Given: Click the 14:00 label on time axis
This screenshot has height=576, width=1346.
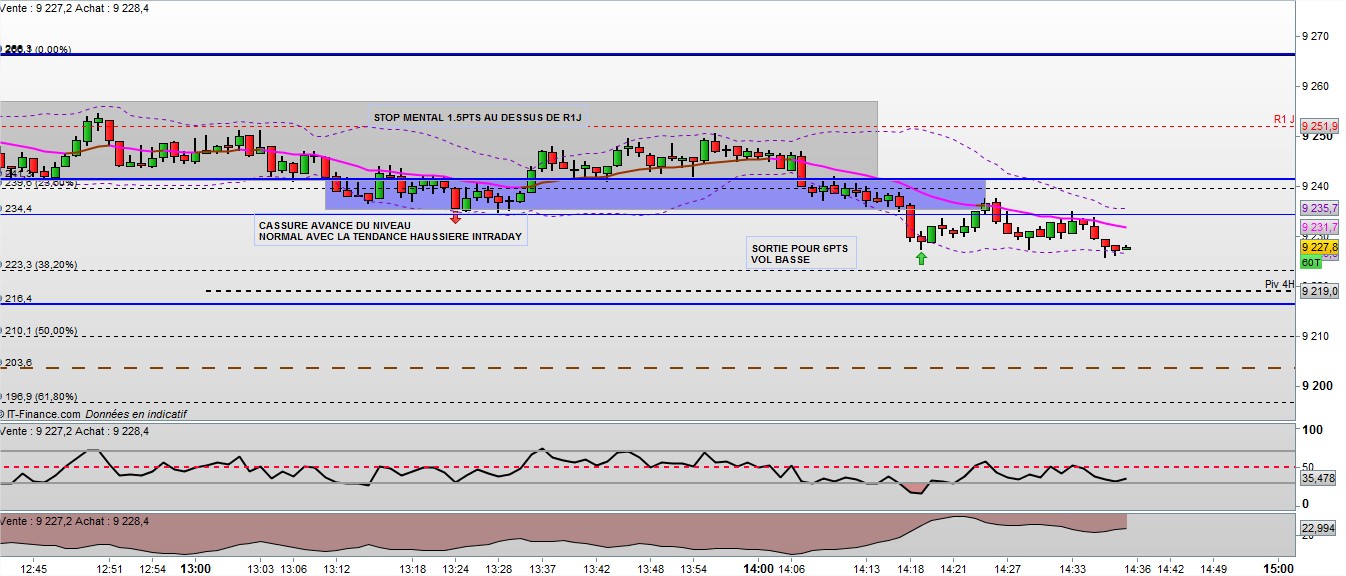Looking at the screenshot, I should 759,569.
